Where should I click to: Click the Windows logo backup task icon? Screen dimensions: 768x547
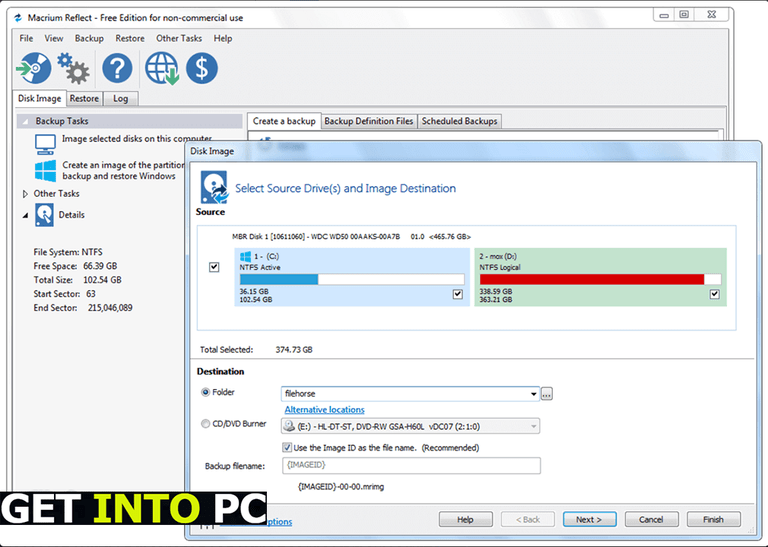tap(45, 171)
